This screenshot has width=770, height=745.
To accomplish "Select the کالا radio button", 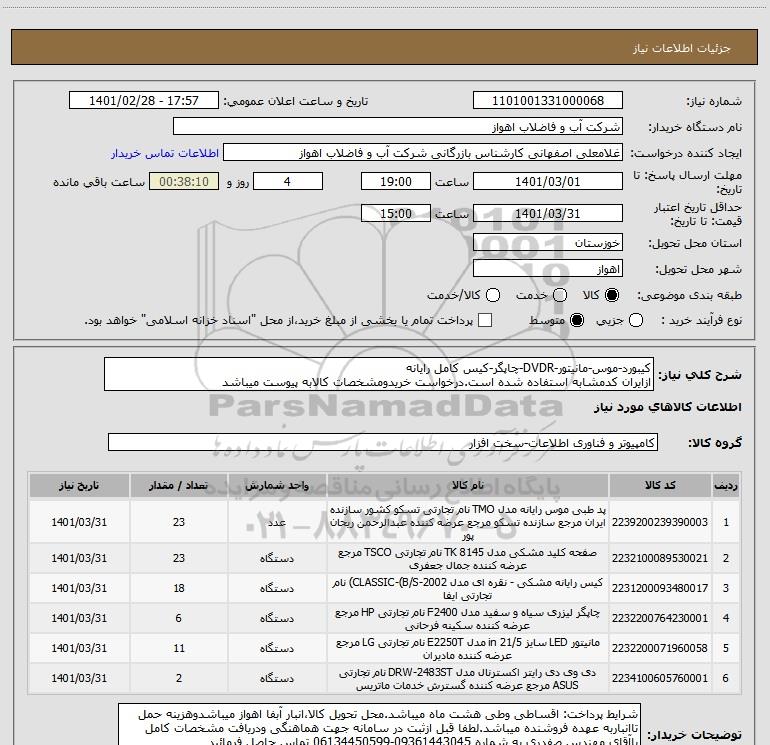I will tap(612, 295).
